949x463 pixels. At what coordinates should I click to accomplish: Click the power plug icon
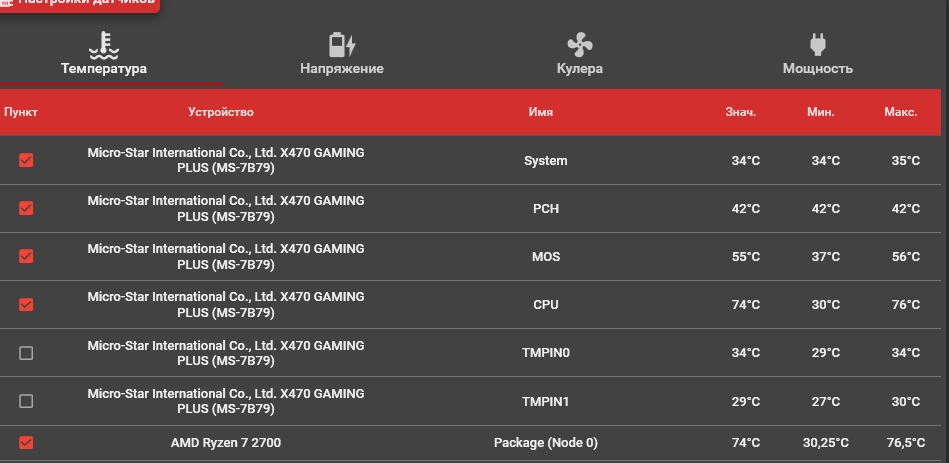click(x=818, y=44)
